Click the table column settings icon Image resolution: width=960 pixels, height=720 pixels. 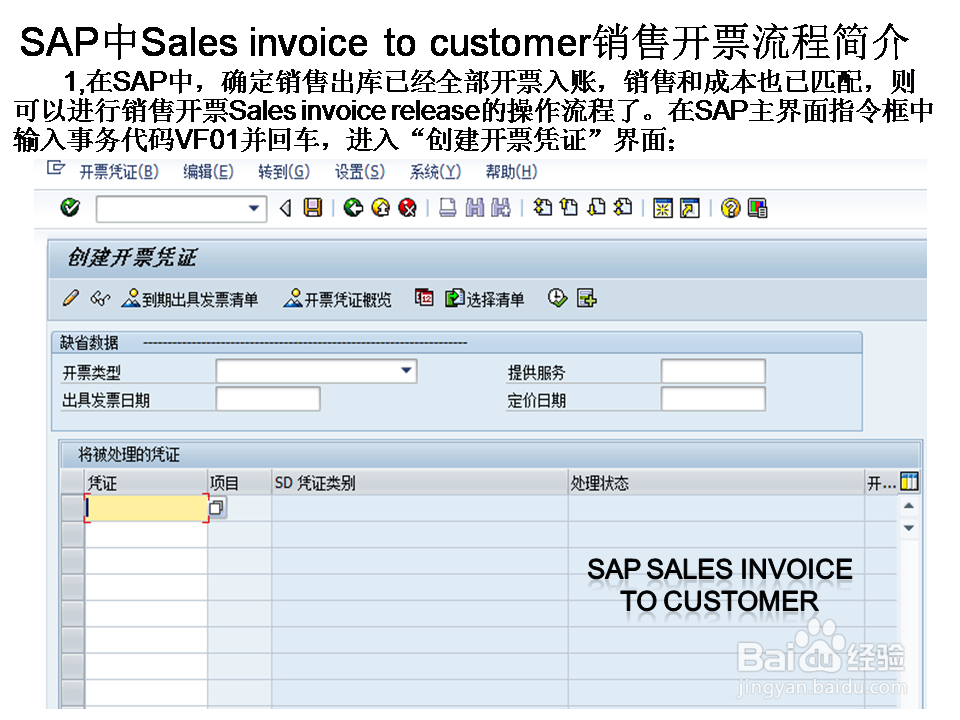909,482
